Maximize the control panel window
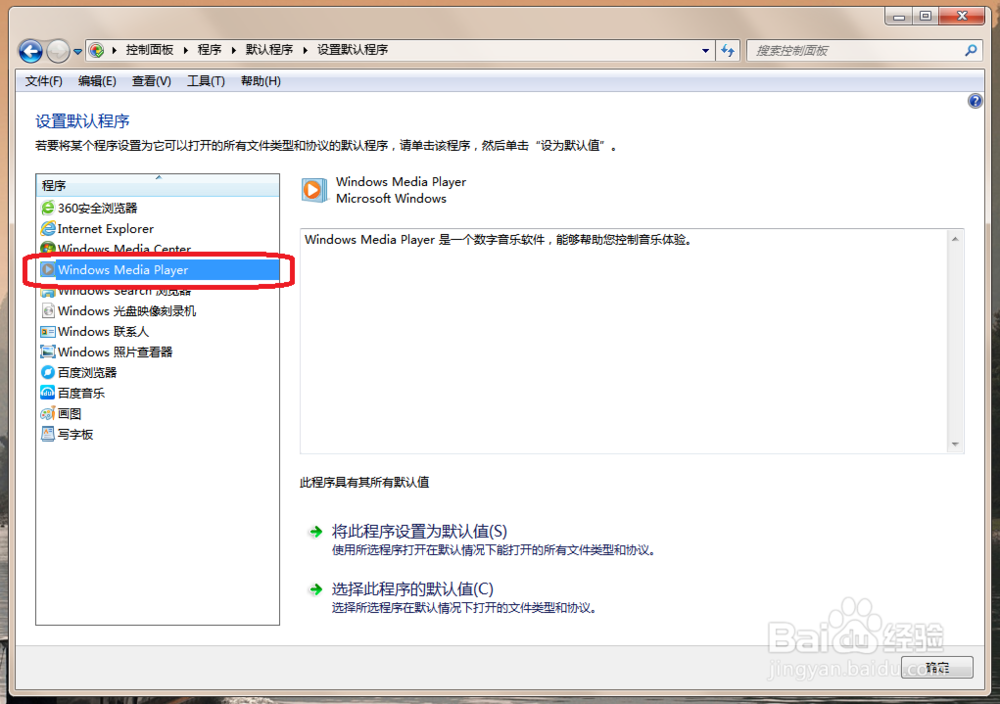The image size is (1000, 704). click(925, 17)
